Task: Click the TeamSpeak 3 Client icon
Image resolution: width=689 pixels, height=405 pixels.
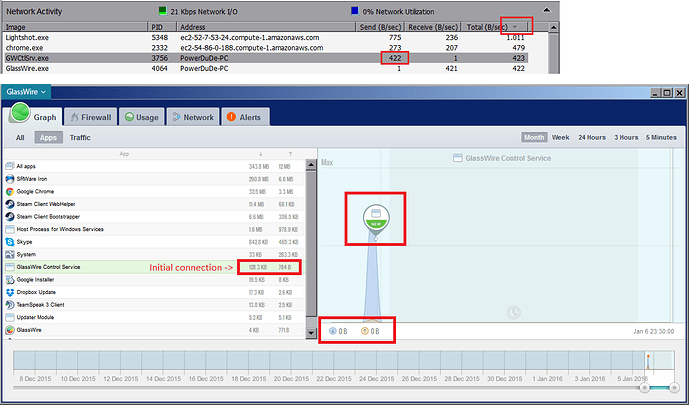Action: [x=9, y=304]
